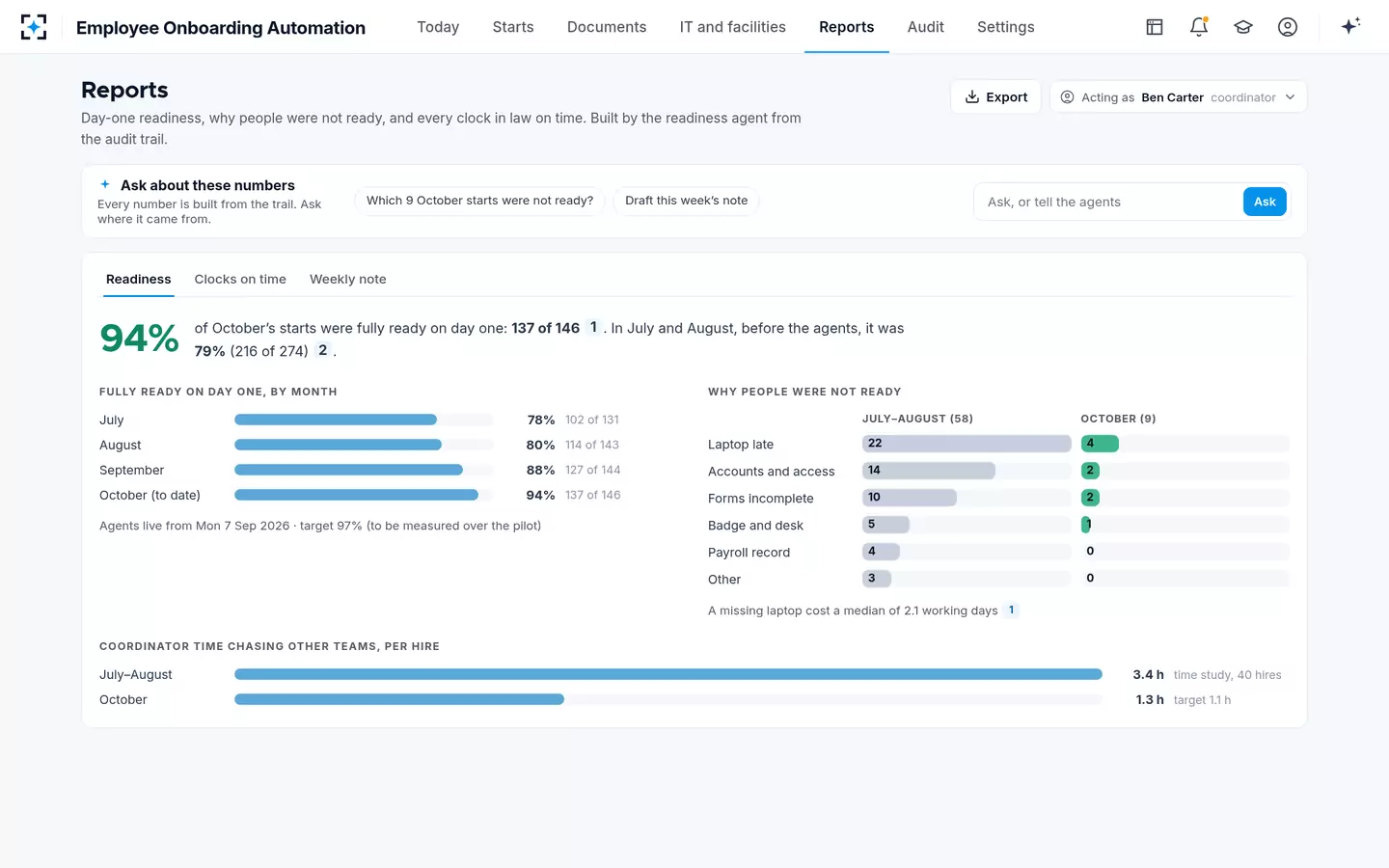Click the Employee Onboarding Automation logo icon
The height and width of the screenshot is (868, 1389).
pos(34,27)
